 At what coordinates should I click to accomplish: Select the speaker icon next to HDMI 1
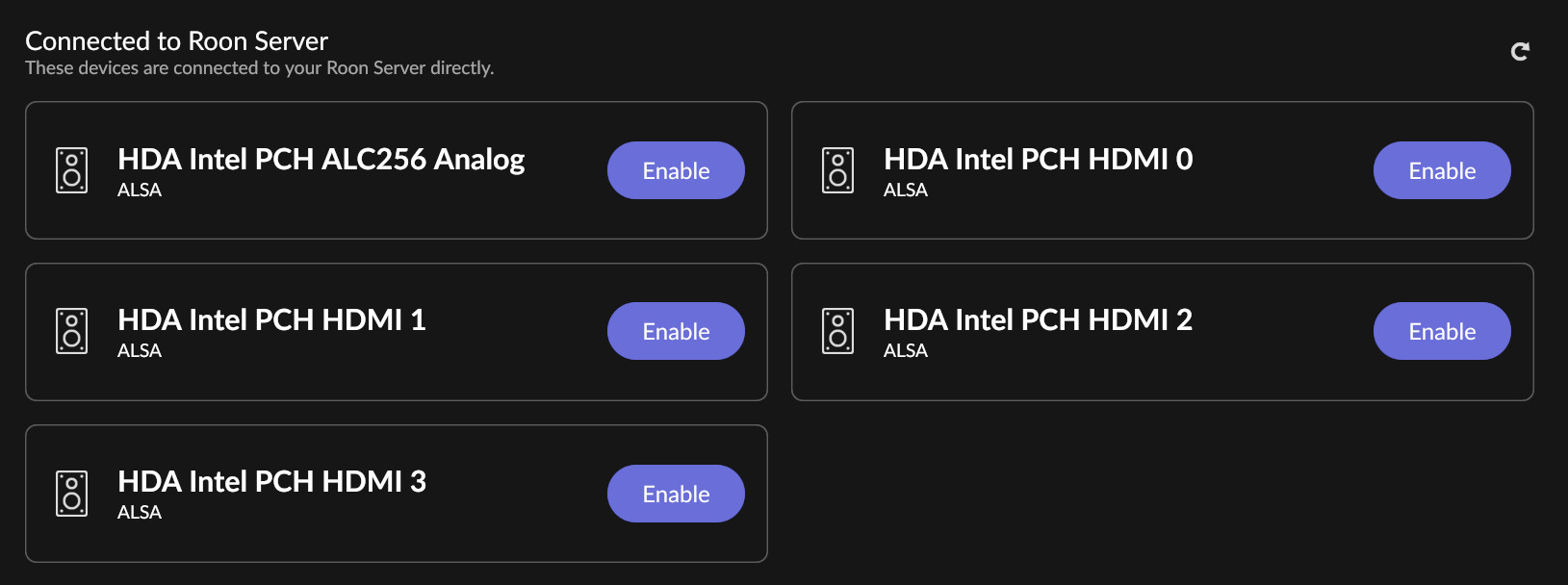coord(72,331)
